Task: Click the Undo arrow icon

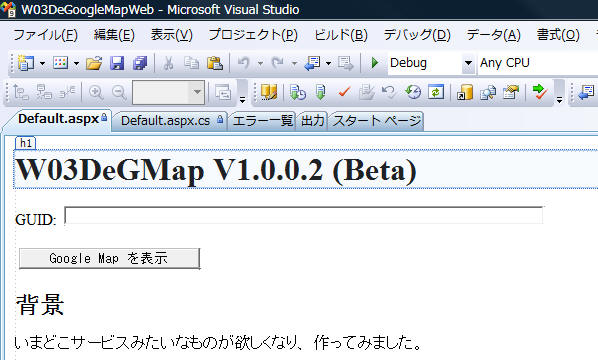Action: [x=243, y=62]
